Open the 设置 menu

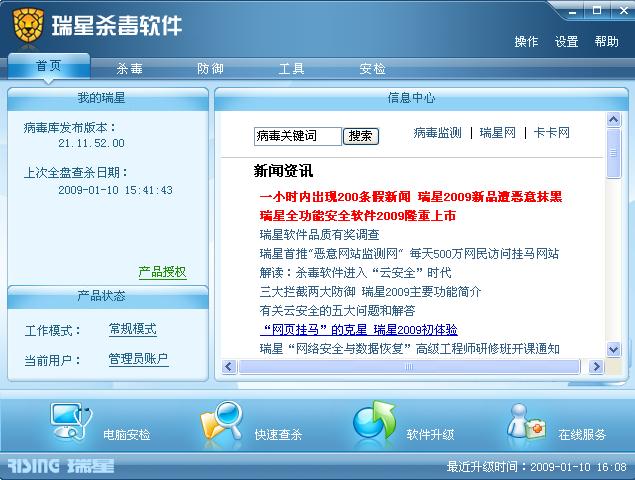[x=566, y=41]
